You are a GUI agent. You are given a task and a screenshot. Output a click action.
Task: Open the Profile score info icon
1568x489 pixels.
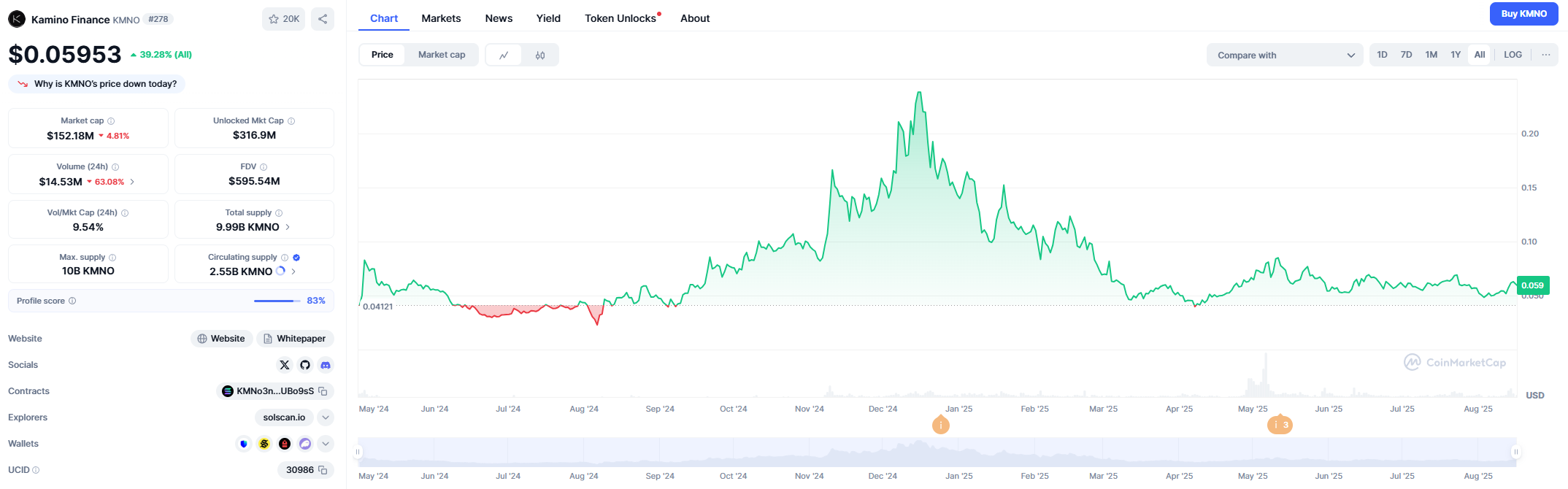click(x=72, y=301)
